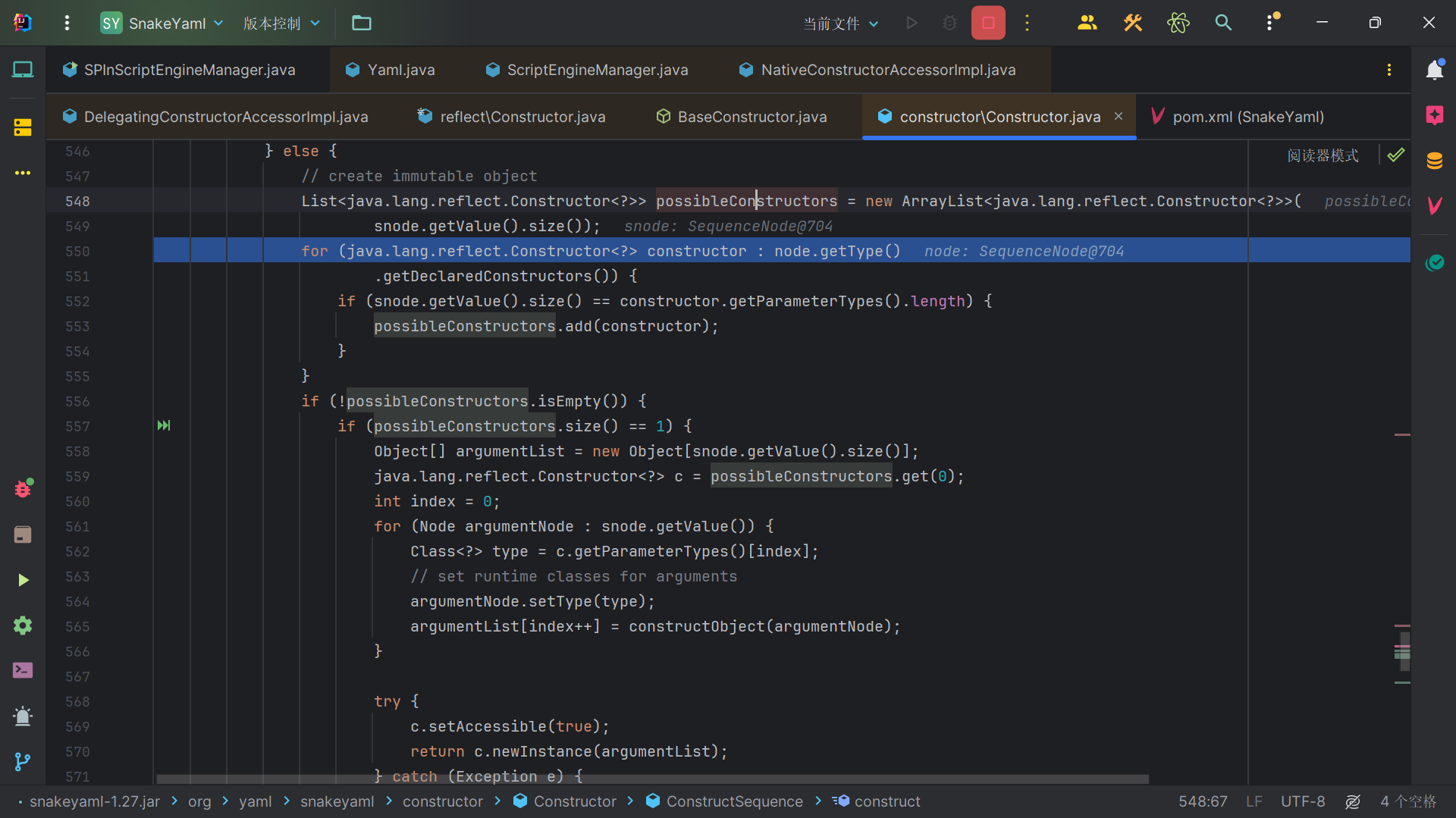Open Services gear tool window
This screenshot has width=1456, height=818.
click(23, 625)
